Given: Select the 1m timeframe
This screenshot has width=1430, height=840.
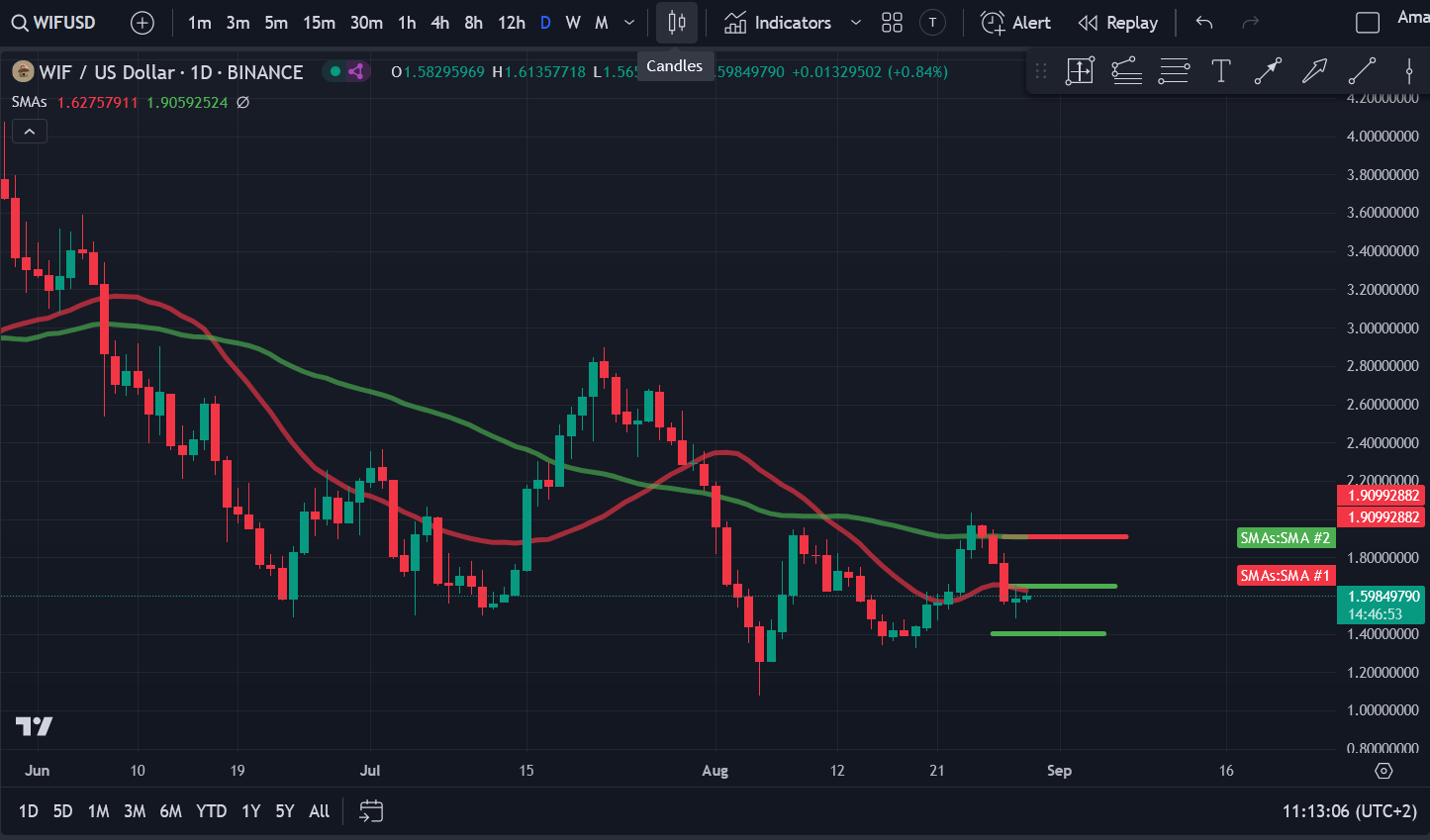Looking at the screenshot, I should (x=200, y=23).
